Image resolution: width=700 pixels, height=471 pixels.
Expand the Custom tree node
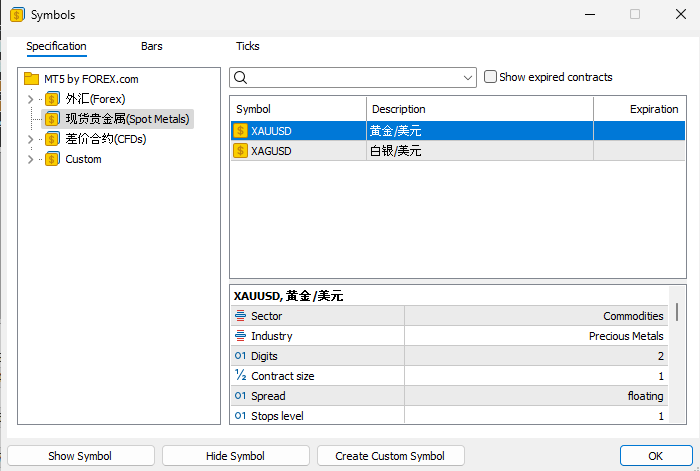click(x=30, y=159)
